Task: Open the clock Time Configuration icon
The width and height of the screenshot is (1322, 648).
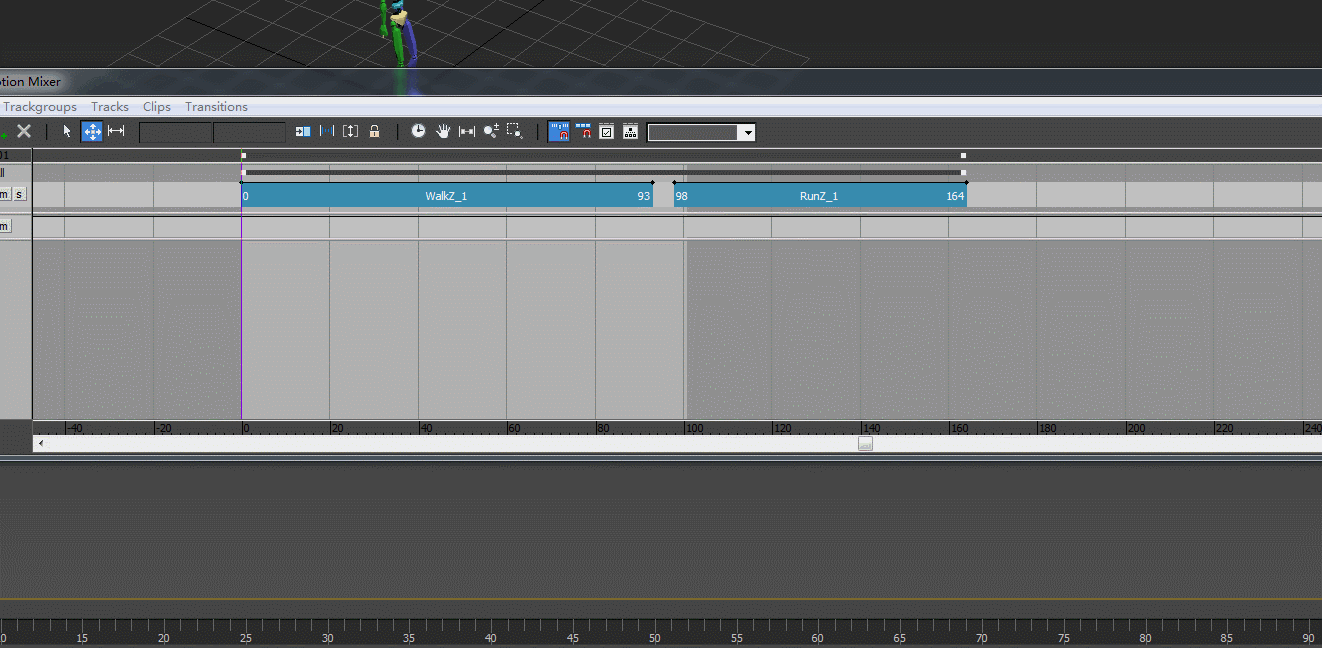Action: 419,131
